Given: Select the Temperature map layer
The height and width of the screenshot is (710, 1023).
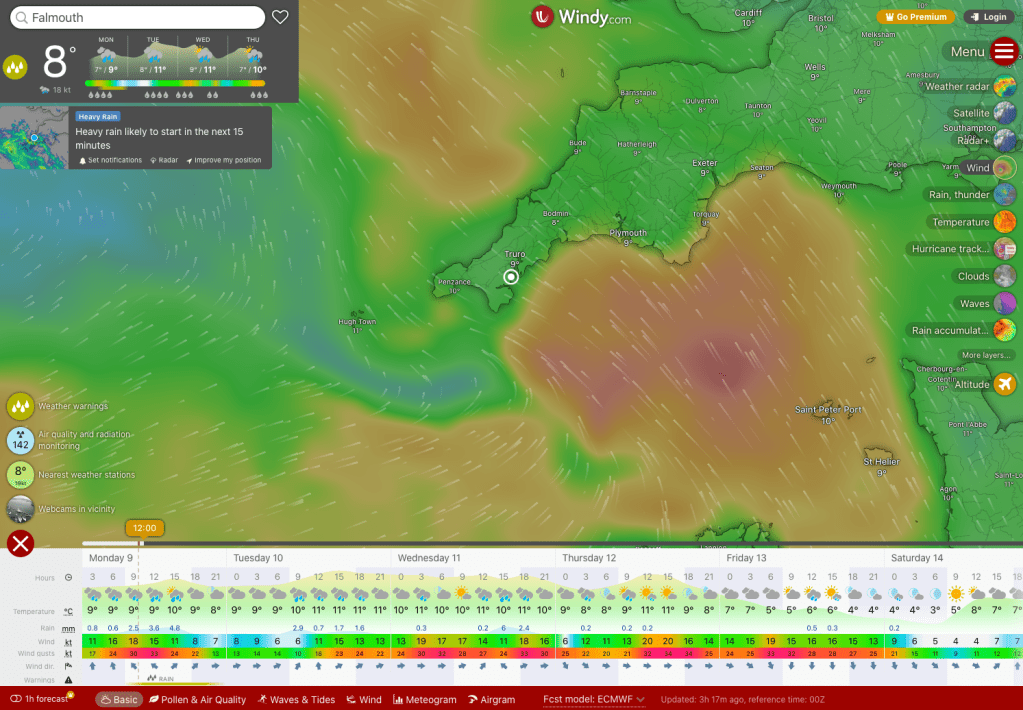Looking at the screenshot, I should [x=1004, y=222].
